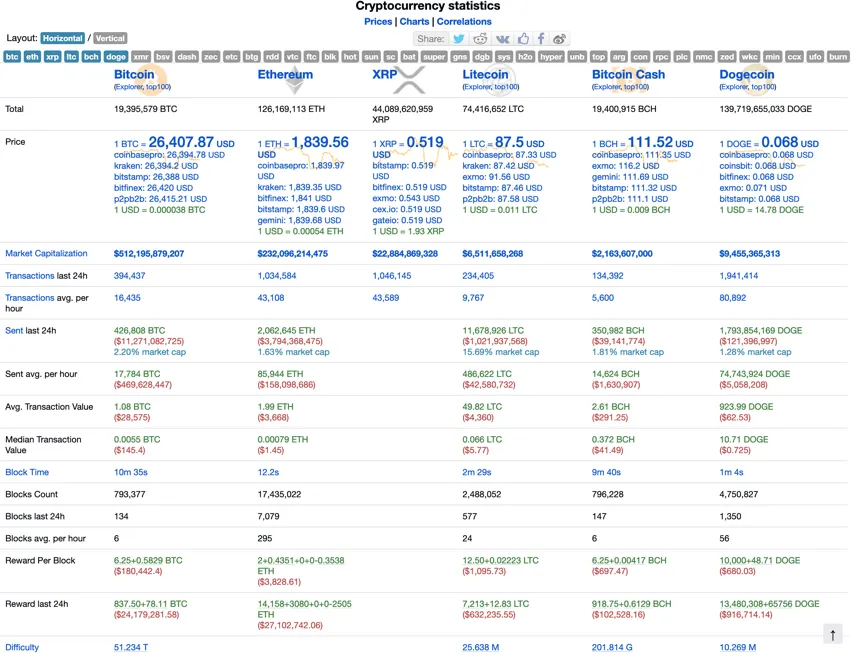Open the Ethereum heading link

pyautogui.click(x=286, y=74)
